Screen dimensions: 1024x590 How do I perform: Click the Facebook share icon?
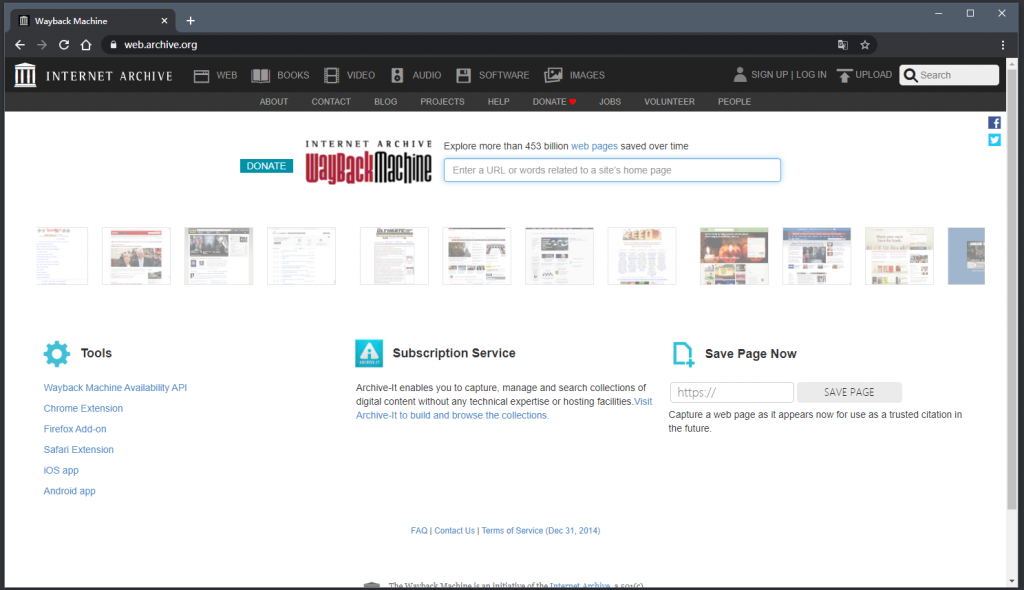[x=994, y=123]
